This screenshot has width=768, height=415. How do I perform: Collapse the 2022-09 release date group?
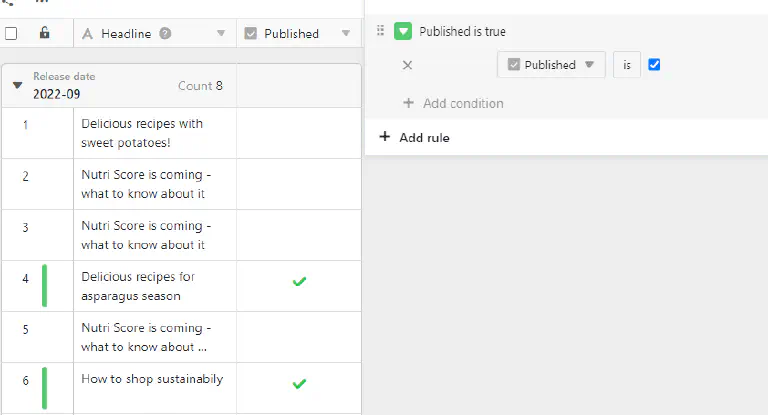17,86
